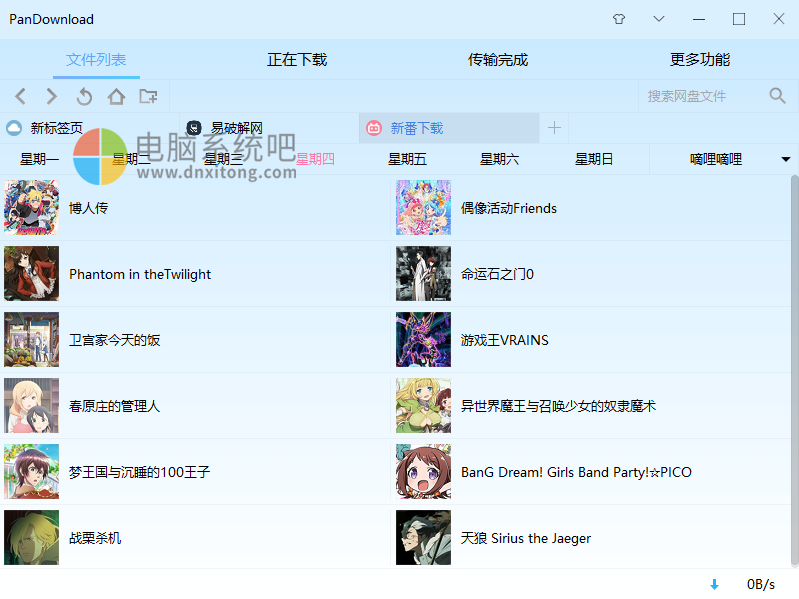The width and height of the screenshot is (799, 599).
Task: Click the 博人传 thumbnail
Action: tap(32, 207)
